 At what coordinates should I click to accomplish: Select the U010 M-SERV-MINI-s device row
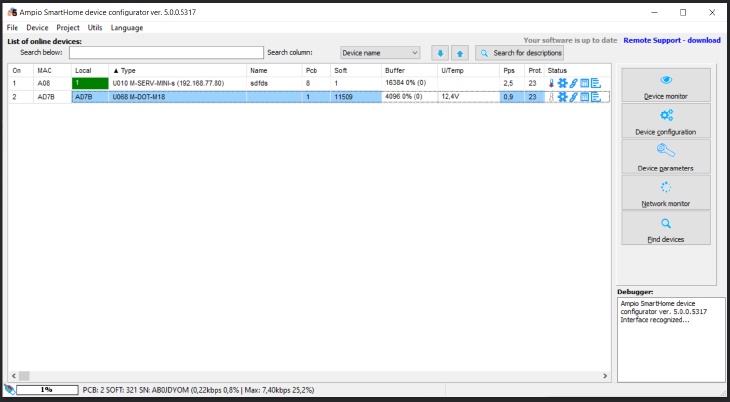click(x=309, y=83)
